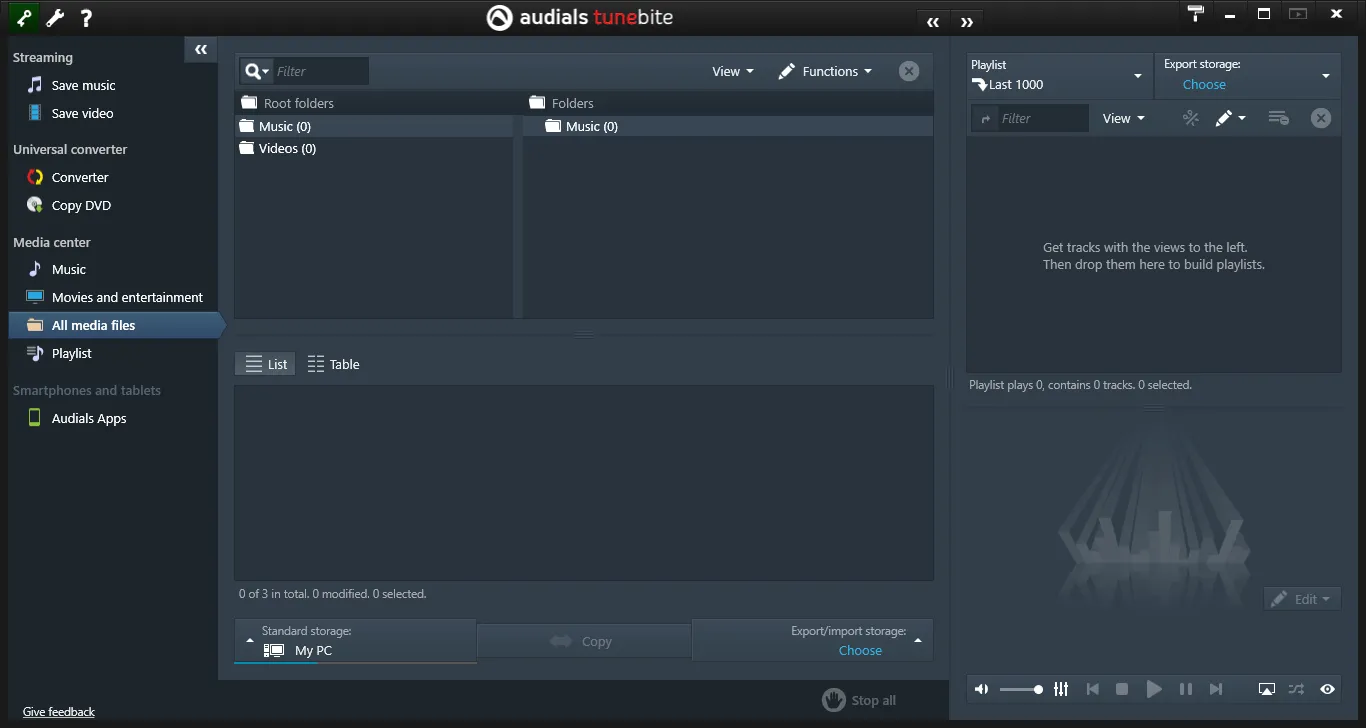The height and width of the screenshot is (728, 1366).
Task: Open the wrench settings icon
Action: point(54,17)
